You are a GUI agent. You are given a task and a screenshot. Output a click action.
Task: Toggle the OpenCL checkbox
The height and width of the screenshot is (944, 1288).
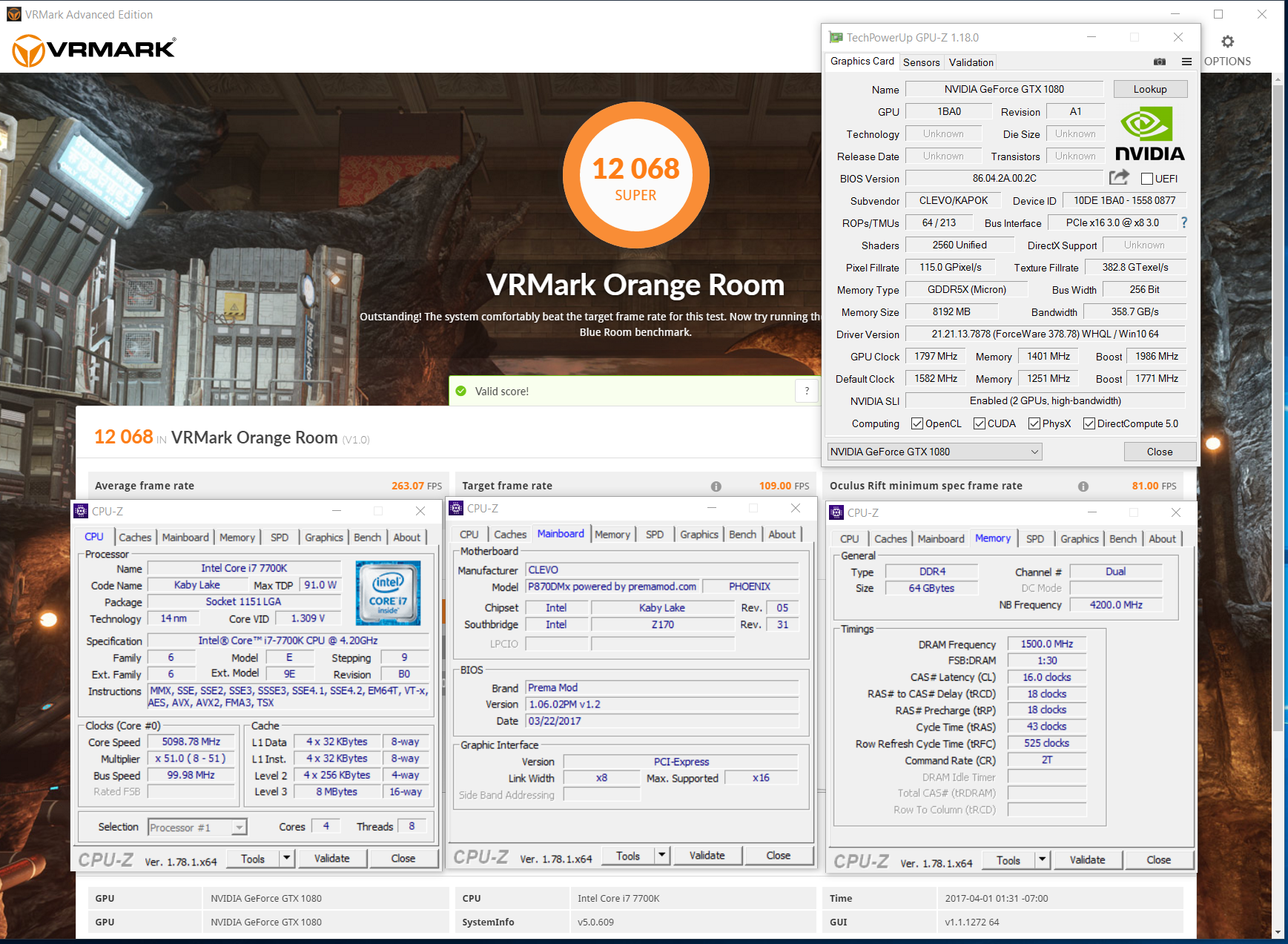(917, 423)
